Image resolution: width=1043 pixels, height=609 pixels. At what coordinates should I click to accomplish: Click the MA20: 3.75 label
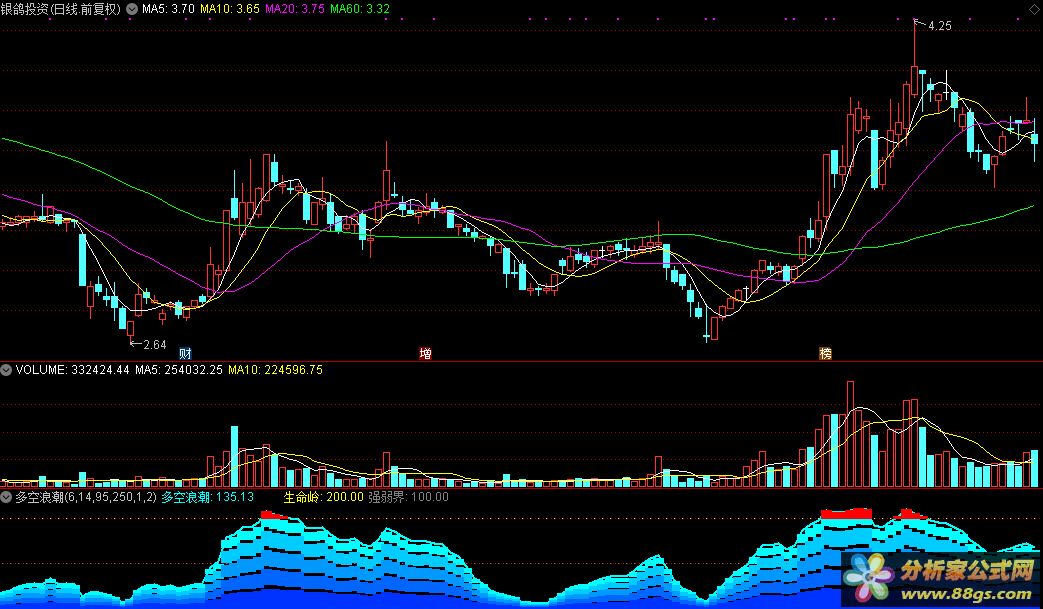coord(295,9)
